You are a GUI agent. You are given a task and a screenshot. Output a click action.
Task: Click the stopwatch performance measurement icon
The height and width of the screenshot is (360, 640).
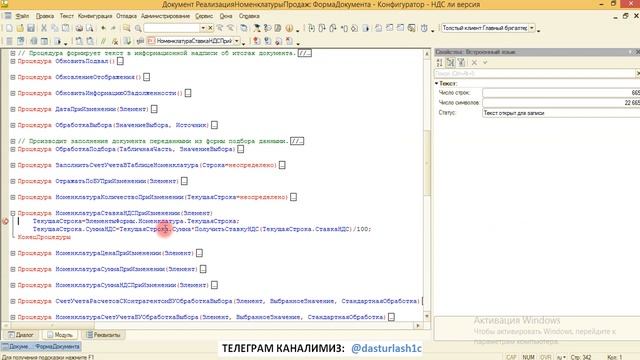pyautogui.click(x=424, y=28)
